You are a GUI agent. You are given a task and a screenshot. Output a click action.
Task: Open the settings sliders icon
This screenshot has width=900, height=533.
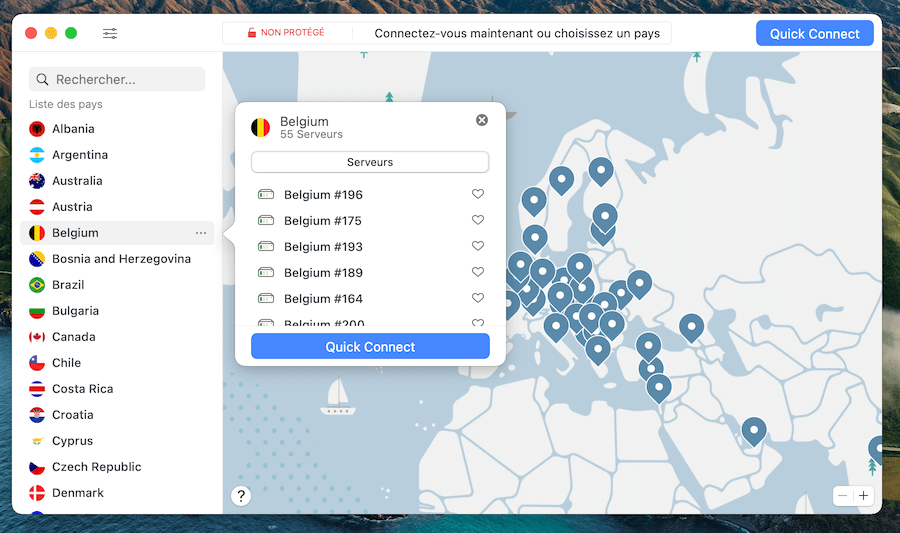coord(110,33)
